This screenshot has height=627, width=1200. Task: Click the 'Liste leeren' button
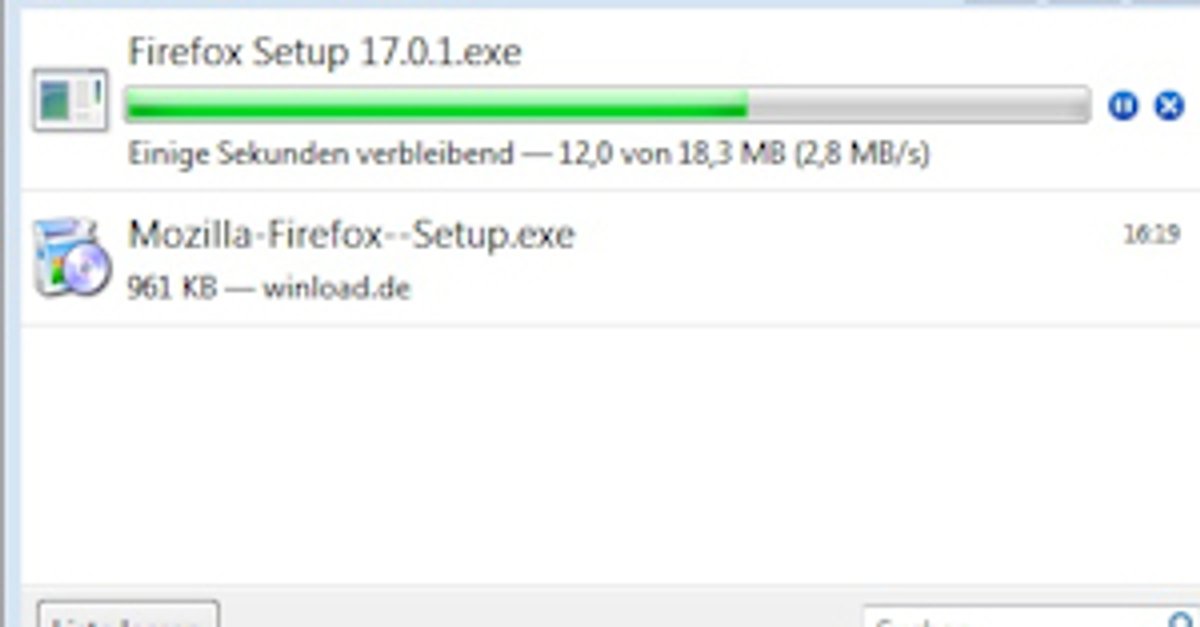click(x=128, y=615)
